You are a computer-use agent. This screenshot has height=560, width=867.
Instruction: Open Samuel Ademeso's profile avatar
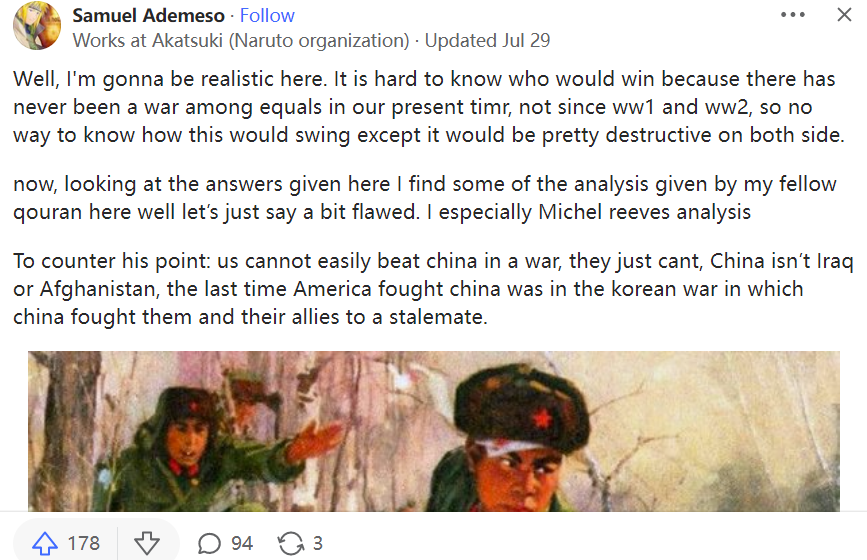(x=37, y=26)
